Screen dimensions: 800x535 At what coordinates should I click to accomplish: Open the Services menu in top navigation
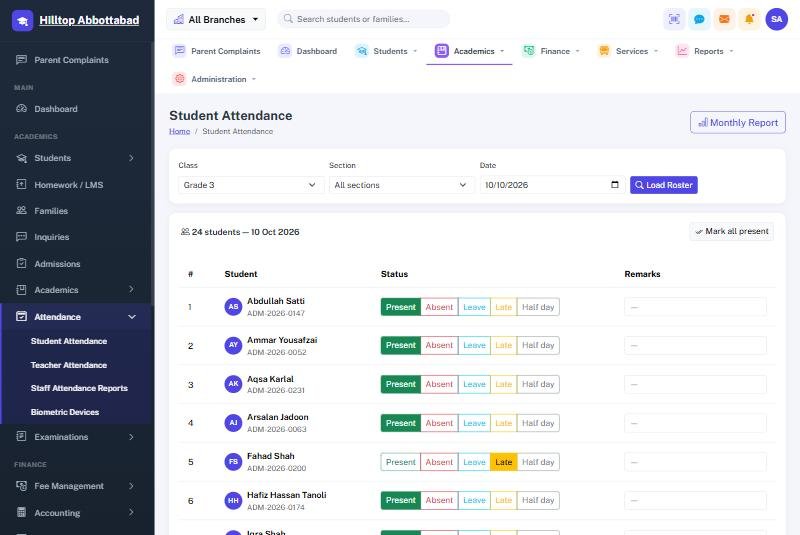pos(628,51)
